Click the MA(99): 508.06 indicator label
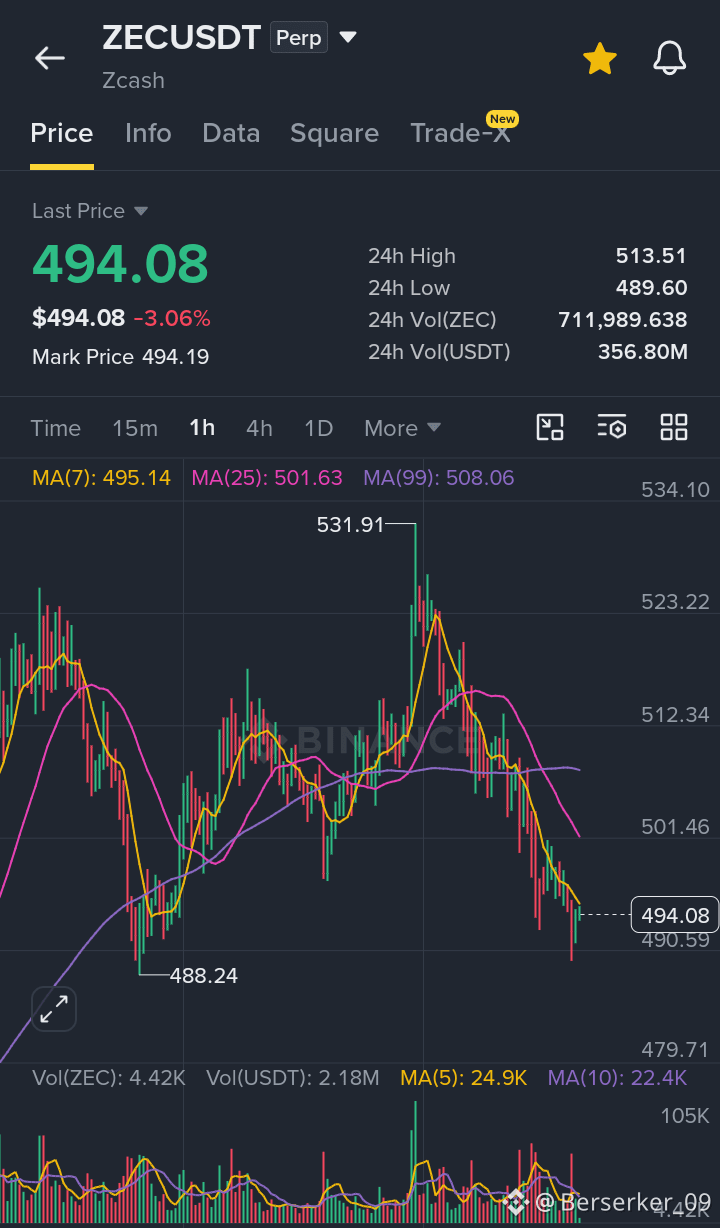 click(x=439, y=478)
